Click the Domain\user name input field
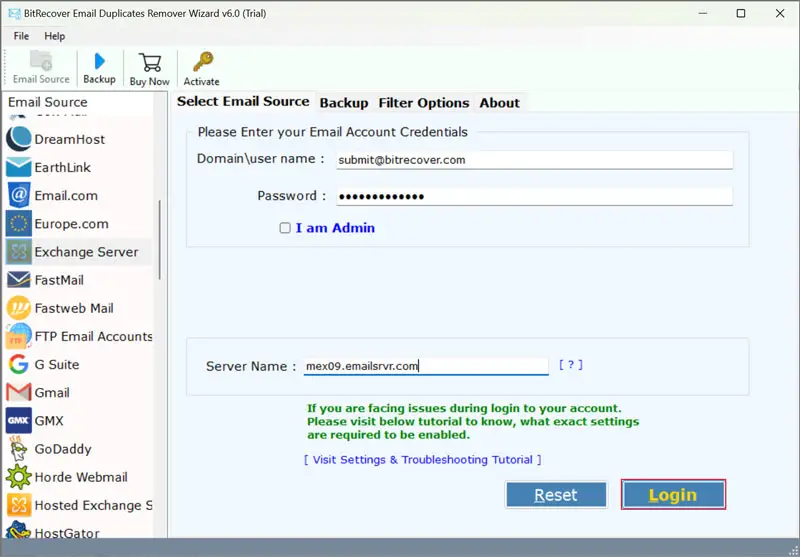The height and width of the screenshot is (557, 800). pyautogui.click(x=535, y=160)
